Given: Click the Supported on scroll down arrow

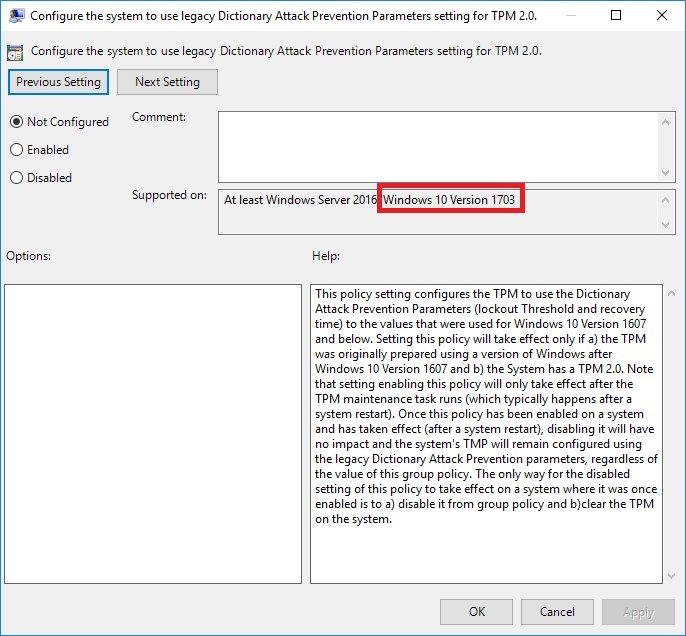Looking at the screenshot, I should [666, 224].
